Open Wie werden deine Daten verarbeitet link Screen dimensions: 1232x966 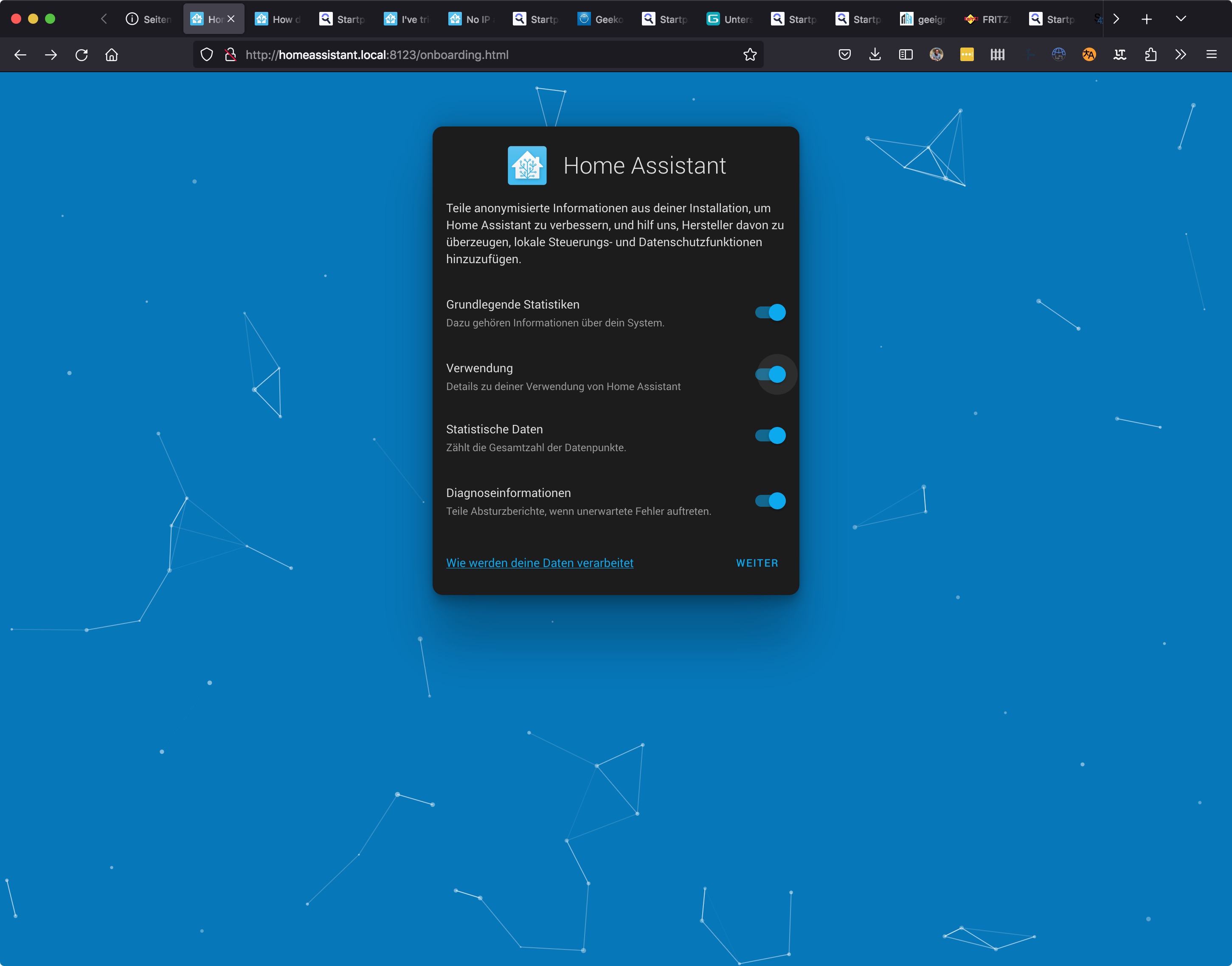[x=539, y=563]
